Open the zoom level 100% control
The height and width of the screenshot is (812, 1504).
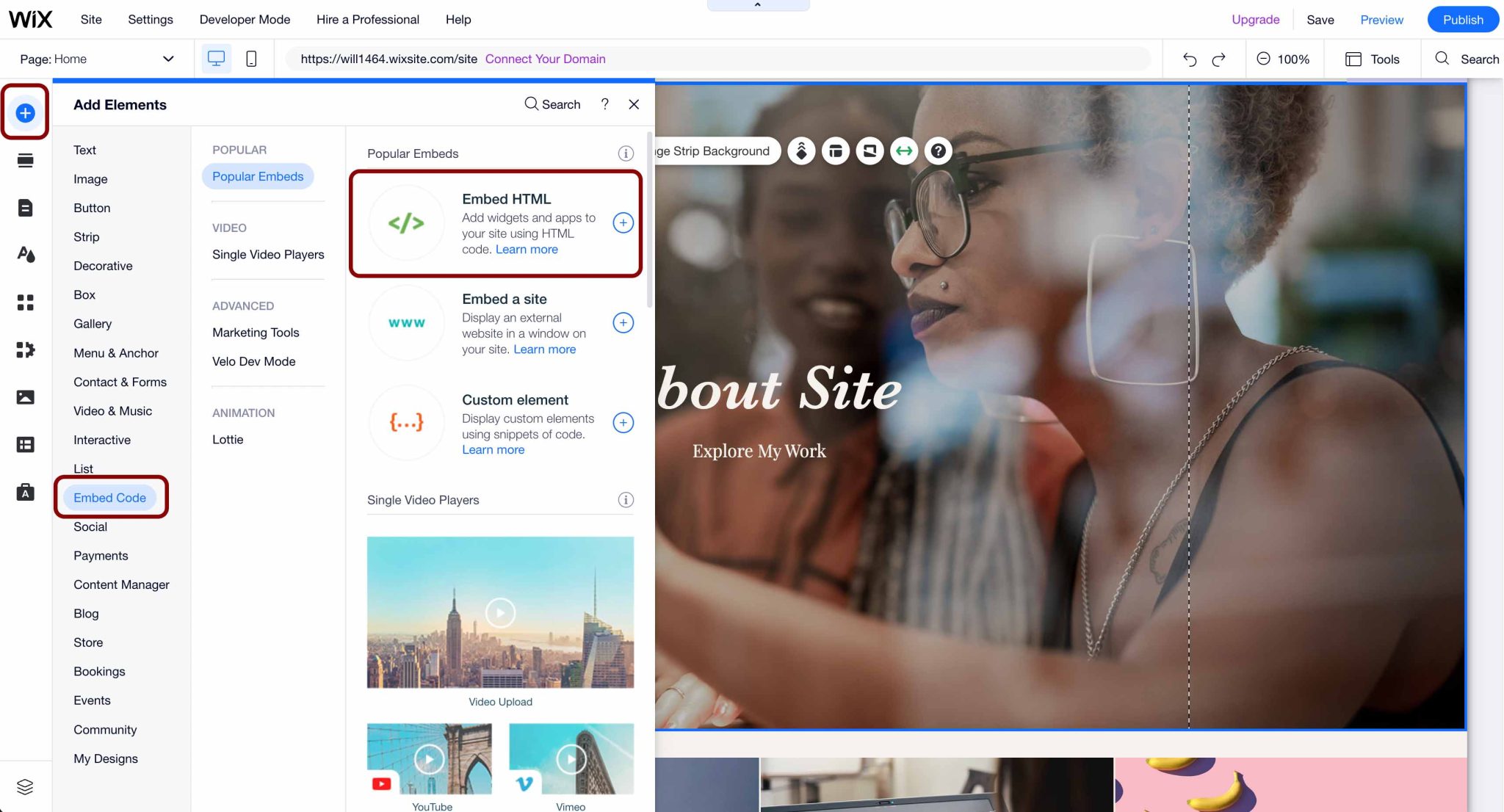pos(1284,59)
